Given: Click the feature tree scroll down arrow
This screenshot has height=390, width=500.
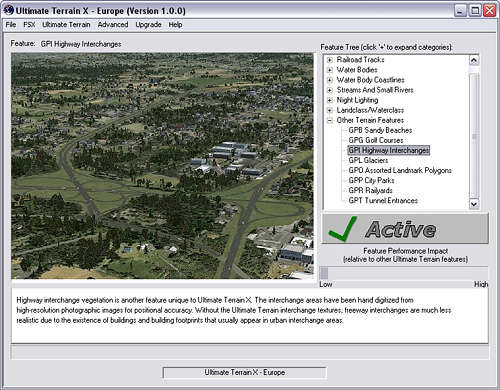Looking at the screenshot, I should pyautogui.click(x=474, y=203).
